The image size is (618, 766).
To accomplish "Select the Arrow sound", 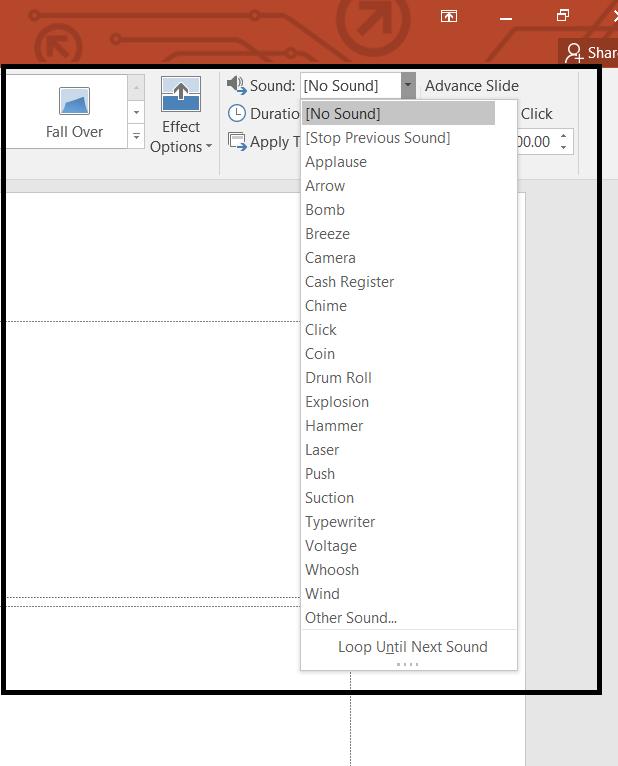I will tap(408, 186).
